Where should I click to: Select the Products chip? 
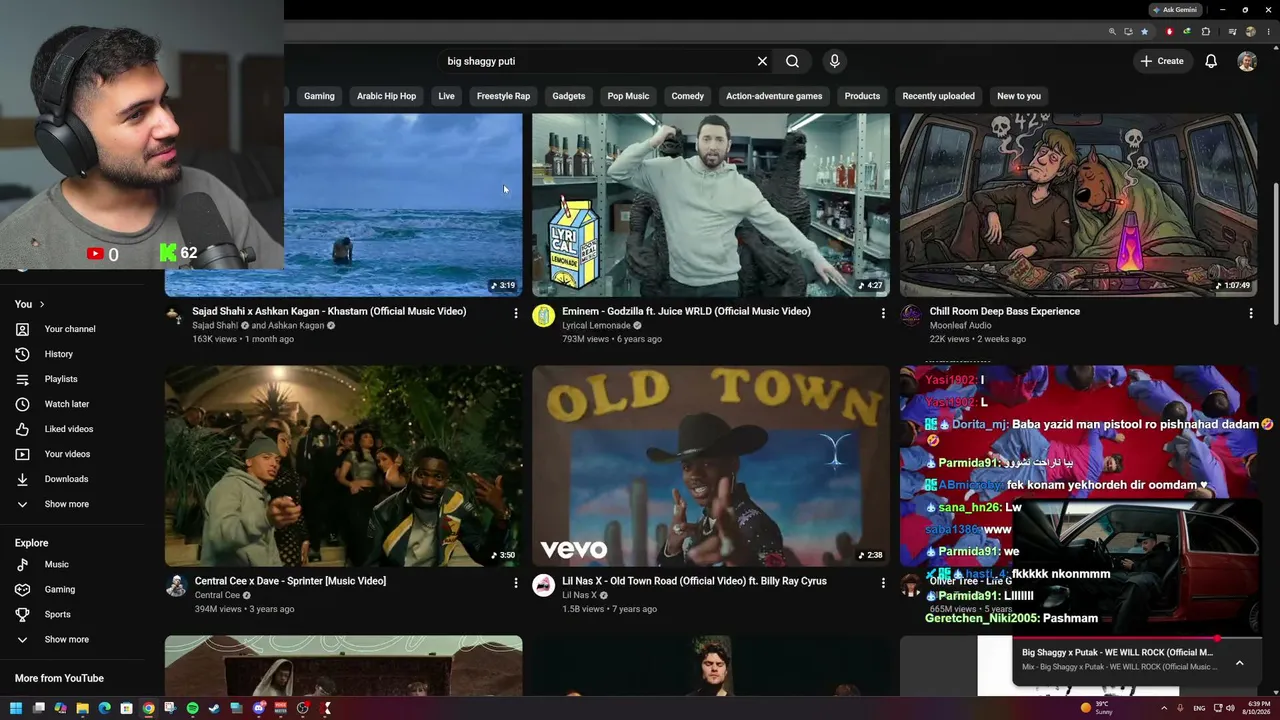tap(862, 96)
